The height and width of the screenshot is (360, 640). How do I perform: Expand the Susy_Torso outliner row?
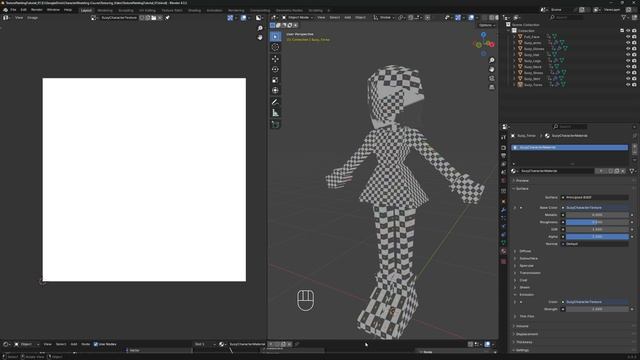514,85
